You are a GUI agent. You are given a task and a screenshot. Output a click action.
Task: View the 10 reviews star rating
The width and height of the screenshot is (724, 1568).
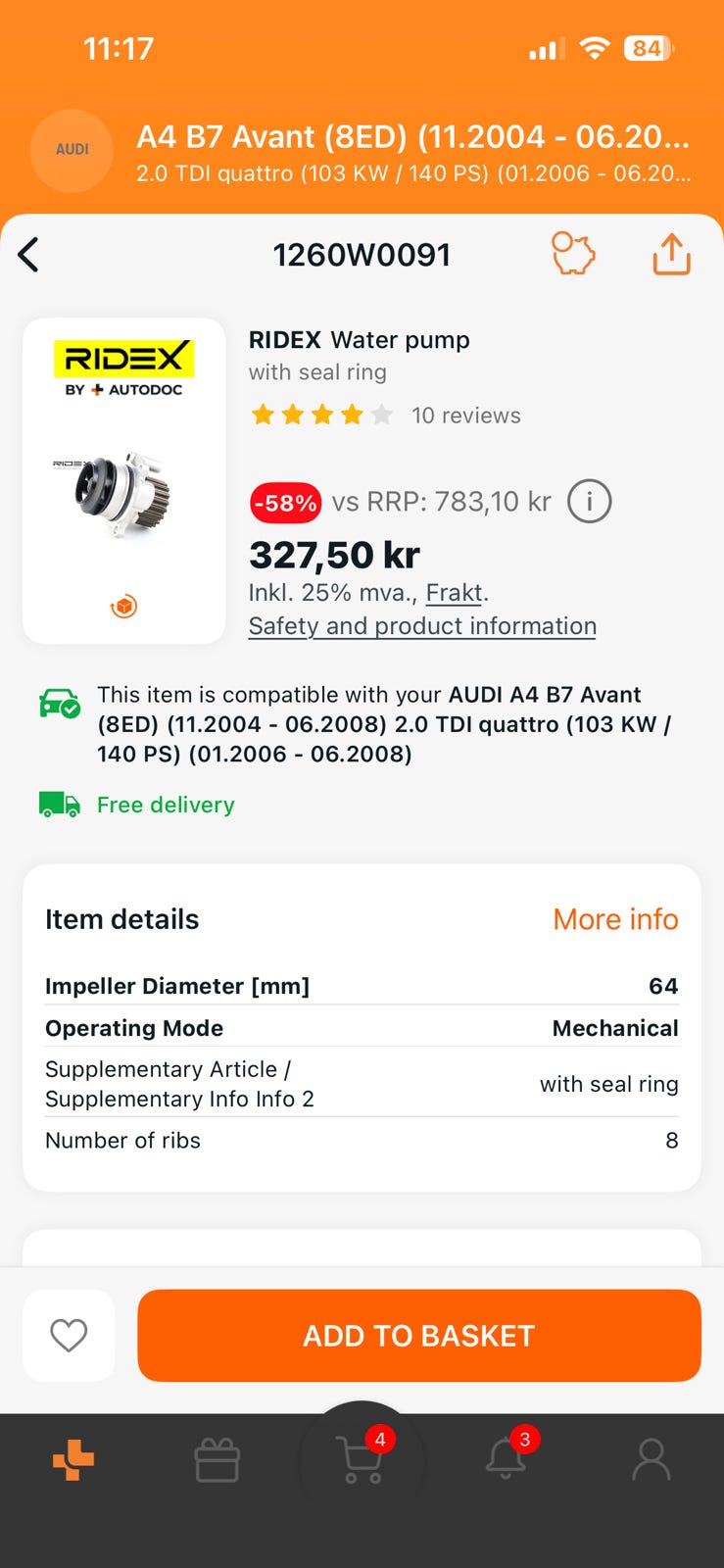point(386,416)
